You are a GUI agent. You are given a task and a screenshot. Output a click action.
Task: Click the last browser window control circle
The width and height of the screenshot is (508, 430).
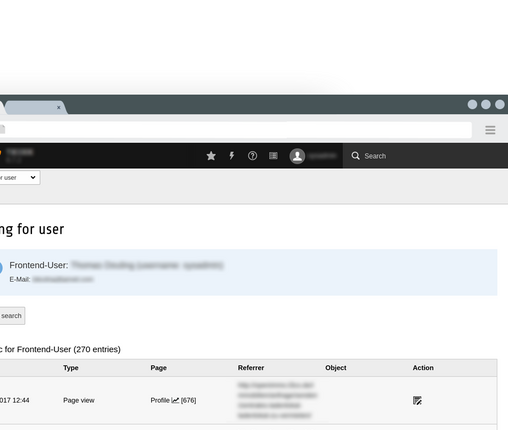[x=500, y=105]
